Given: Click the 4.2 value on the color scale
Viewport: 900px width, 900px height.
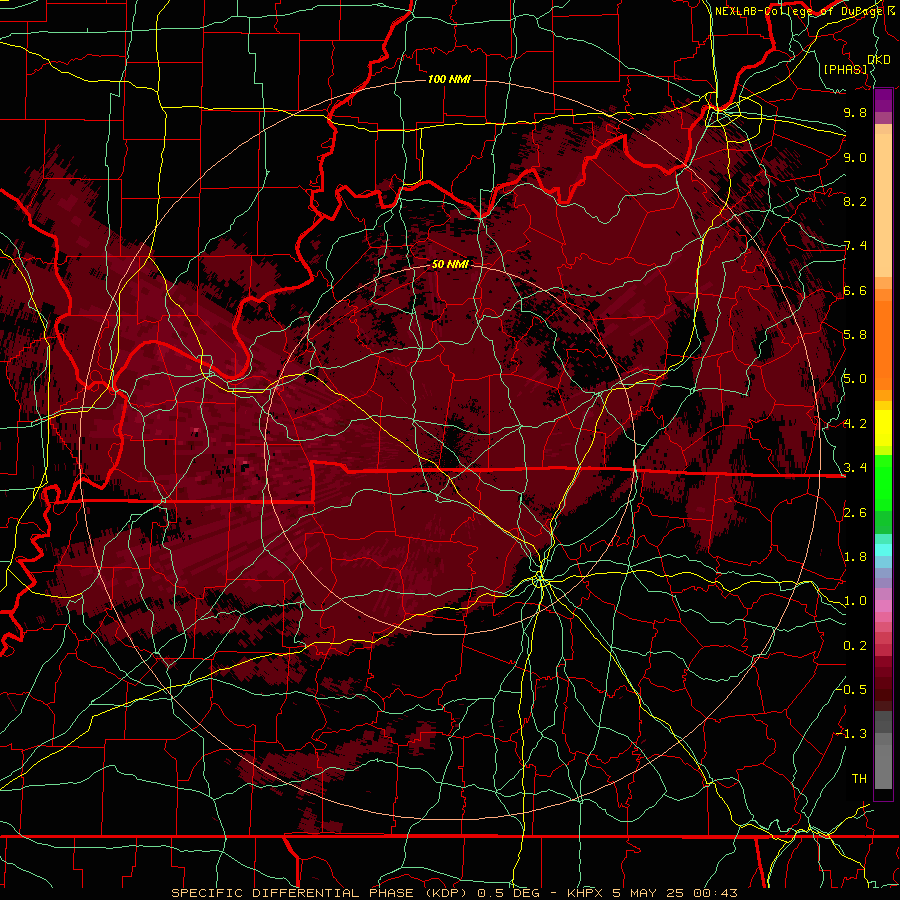Looking at the screenshot, I should [x=855, y=424].
